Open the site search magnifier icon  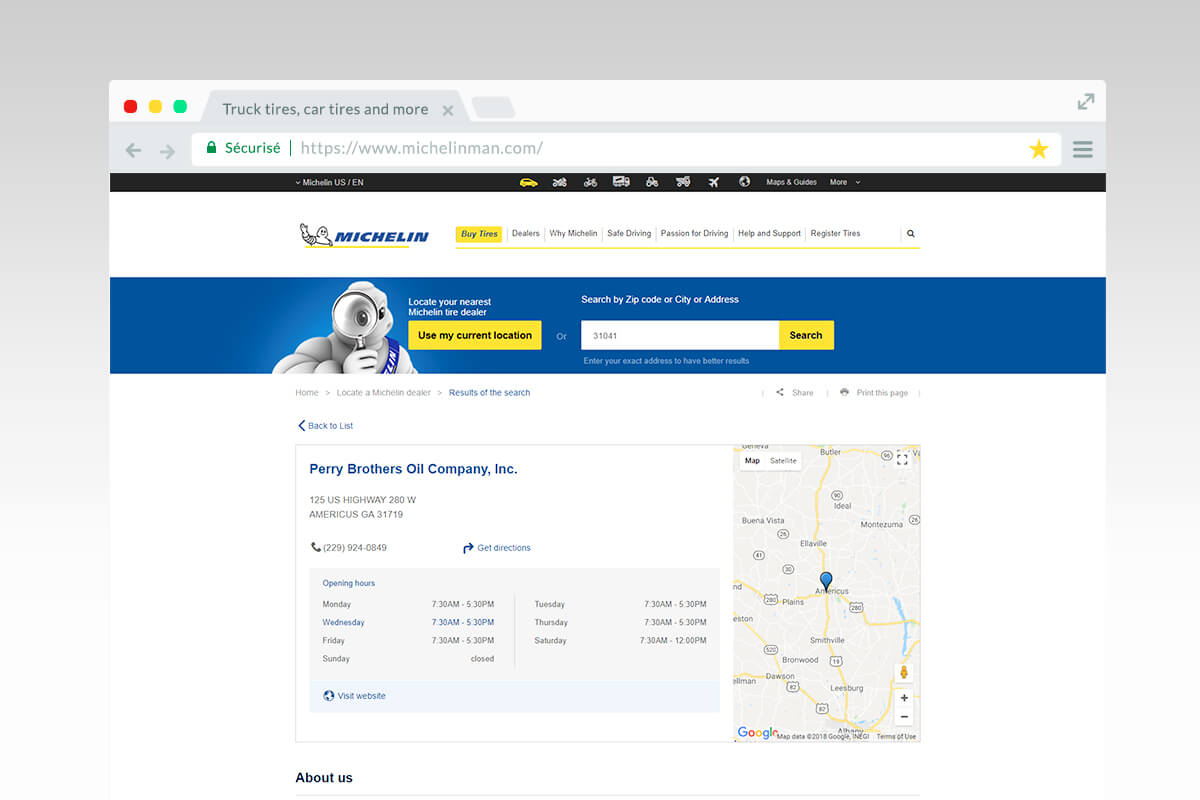pos(911,233)
